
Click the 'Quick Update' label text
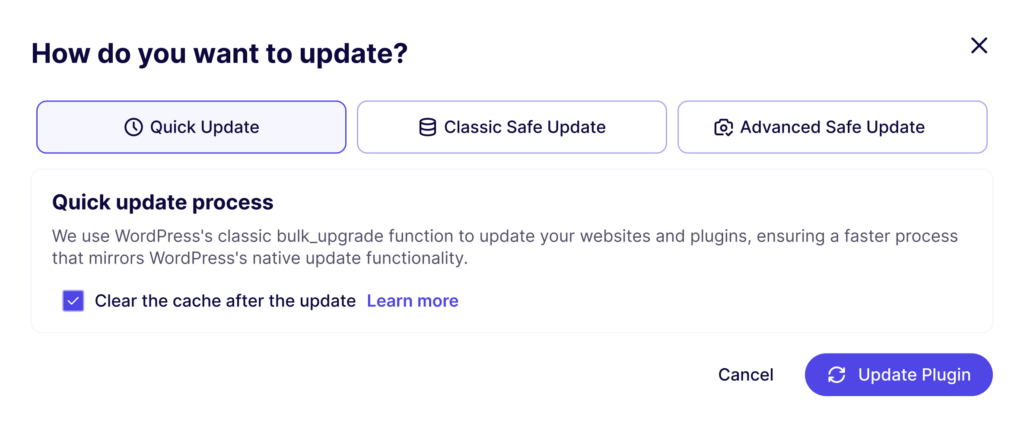point(204,127)
